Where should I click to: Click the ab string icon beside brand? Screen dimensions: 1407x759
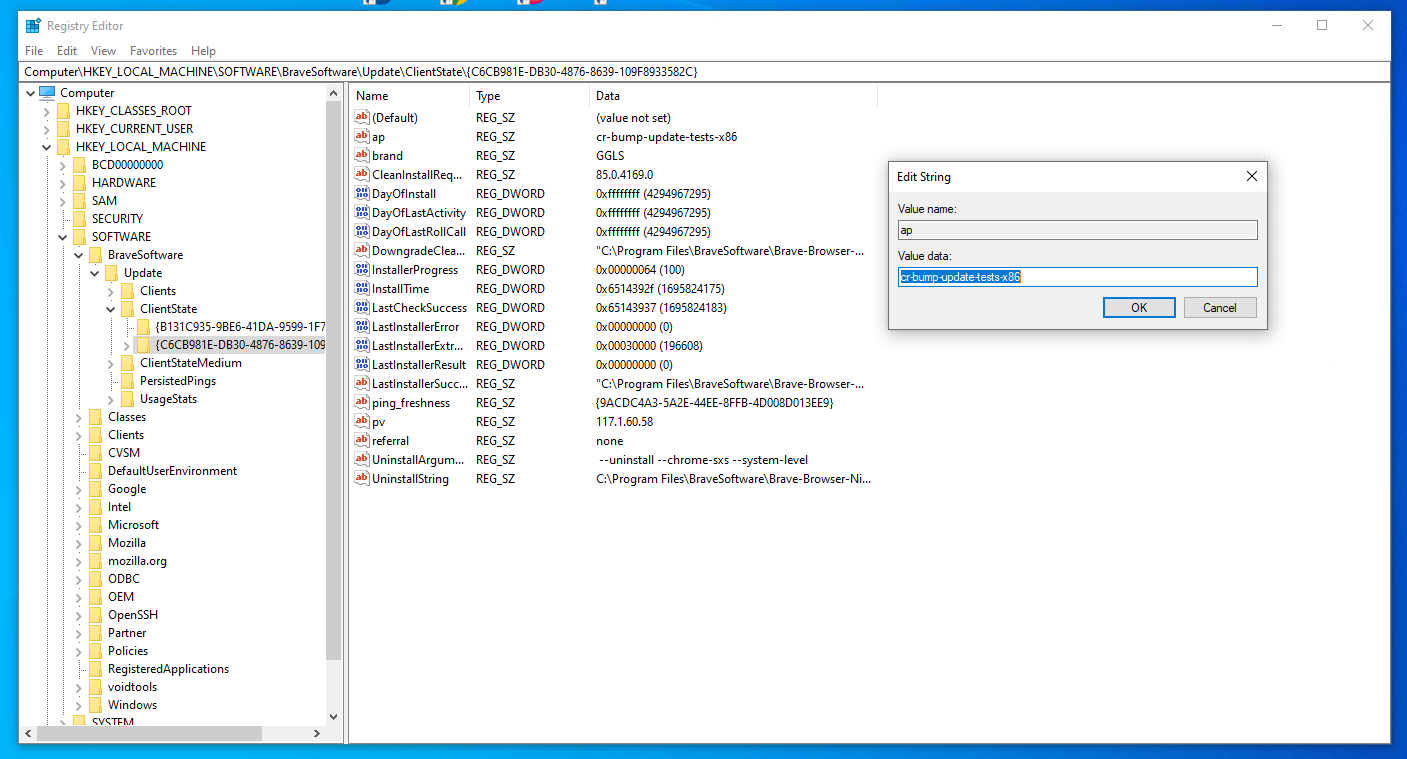click(361, 155)
